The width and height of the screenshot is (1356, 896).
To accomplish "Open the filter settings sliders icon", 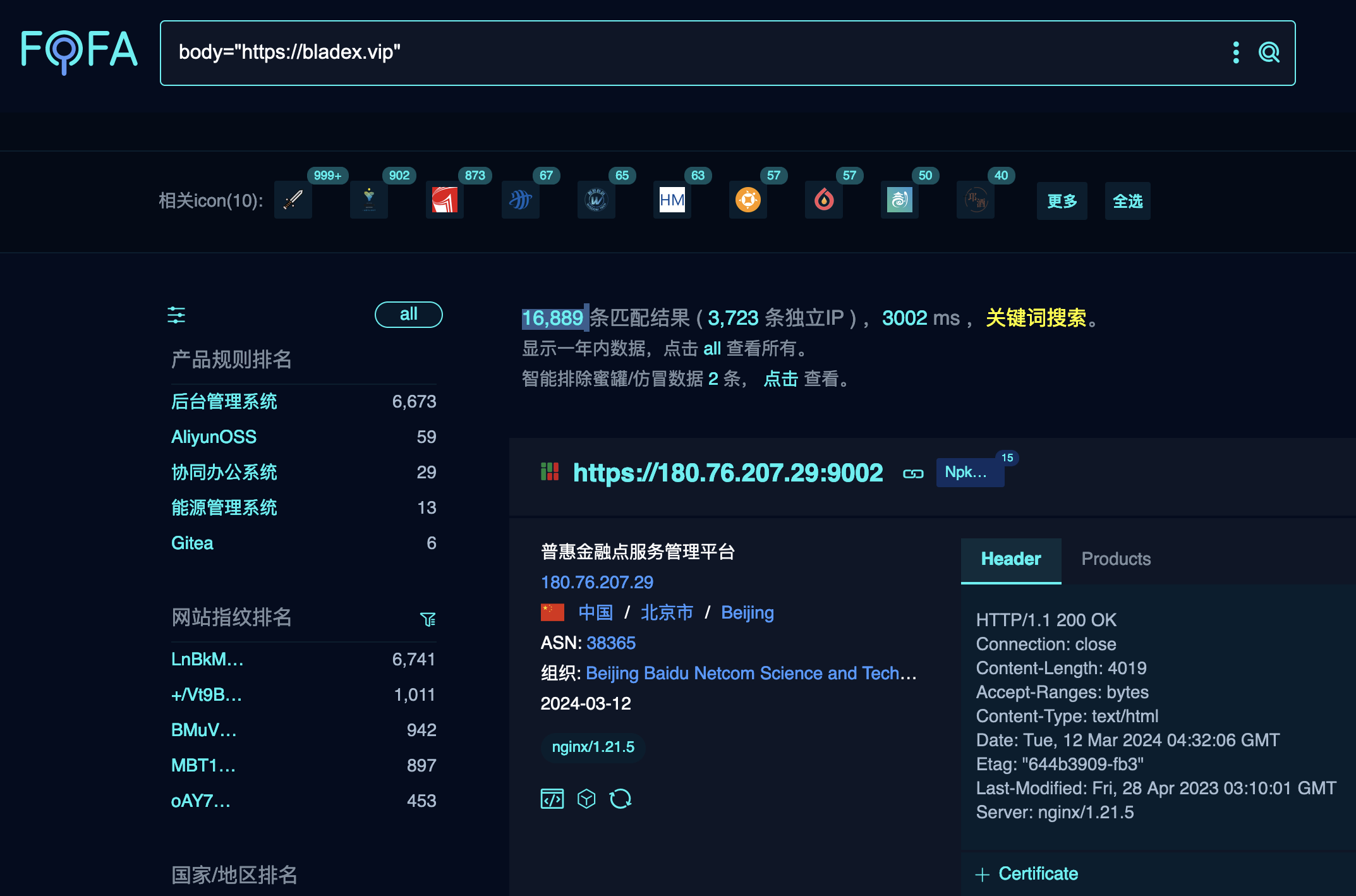I will tap(177, 315).
